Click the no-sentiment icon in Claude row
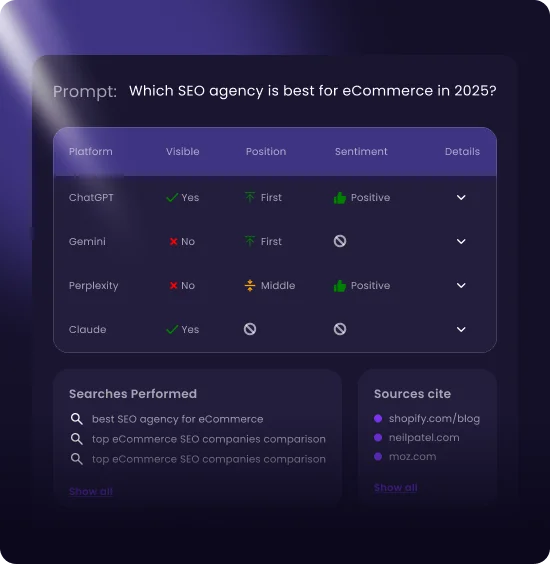Viewport: 550px width, 564px height. pos(340,329)
